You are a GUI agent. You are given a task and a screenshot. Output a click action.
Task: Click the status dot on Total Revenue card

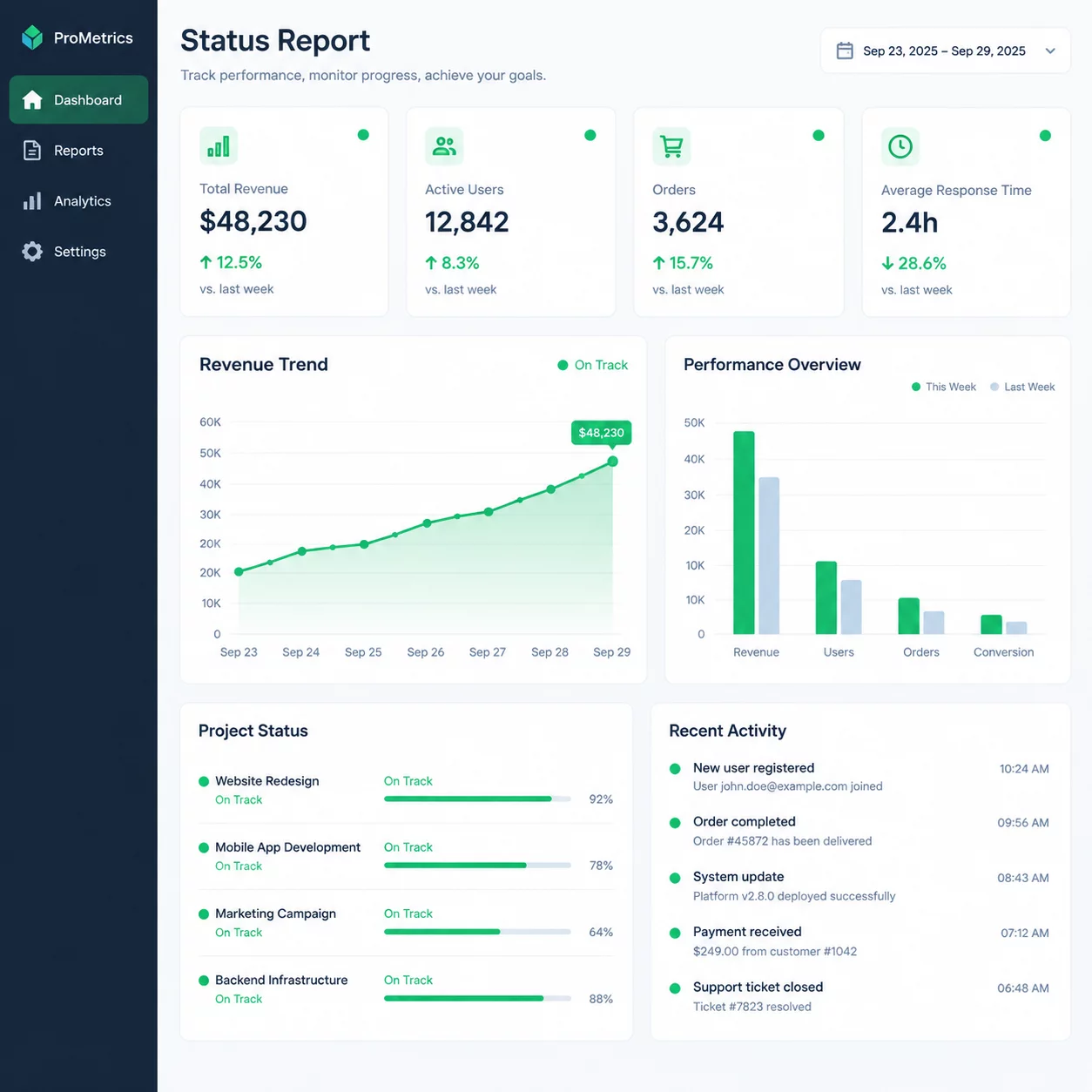coord(363,135)
